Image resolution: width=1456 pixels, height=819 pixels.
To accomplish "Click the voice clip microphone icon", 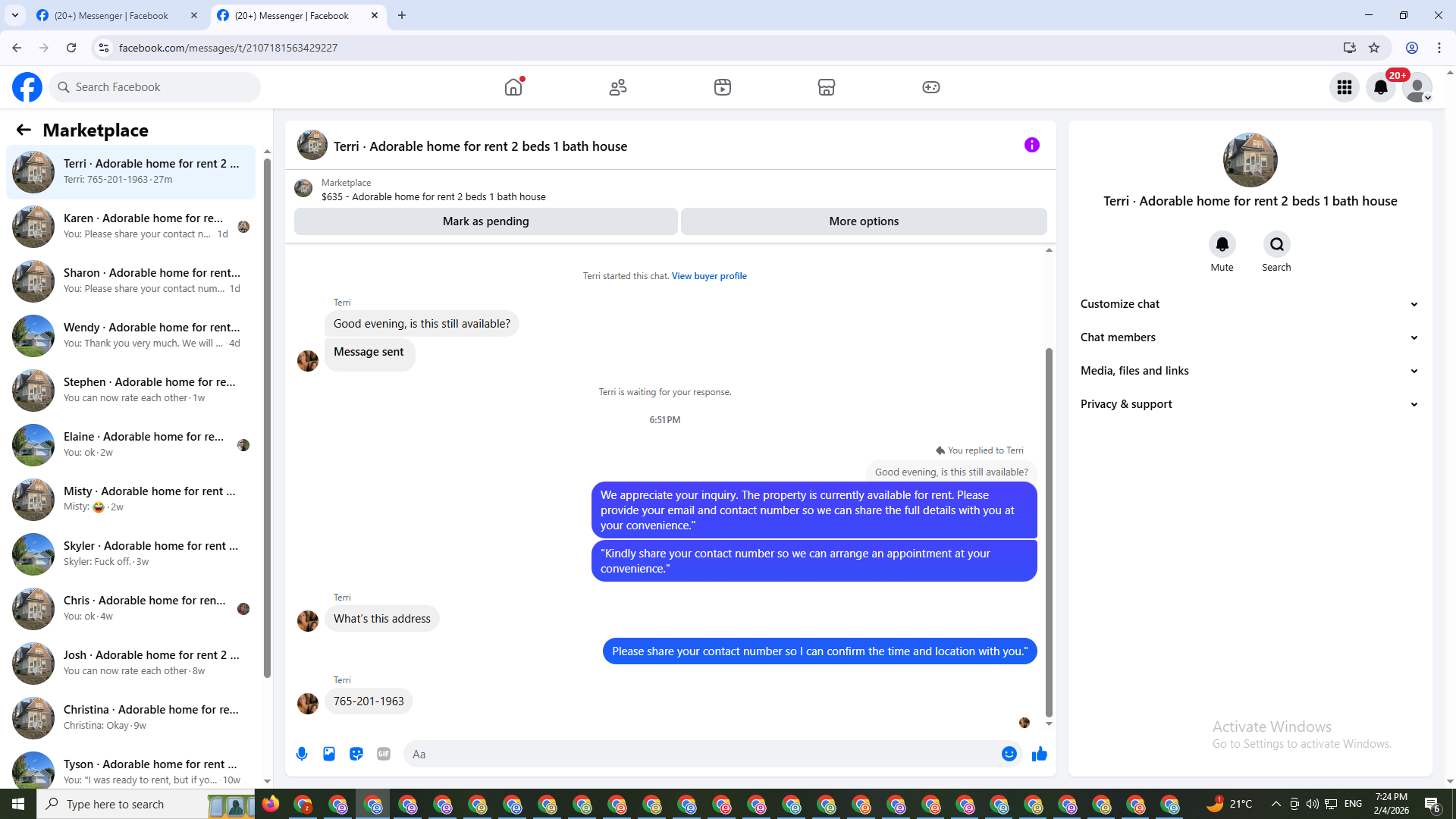I will pyautogui.click(x=302, y=754).
